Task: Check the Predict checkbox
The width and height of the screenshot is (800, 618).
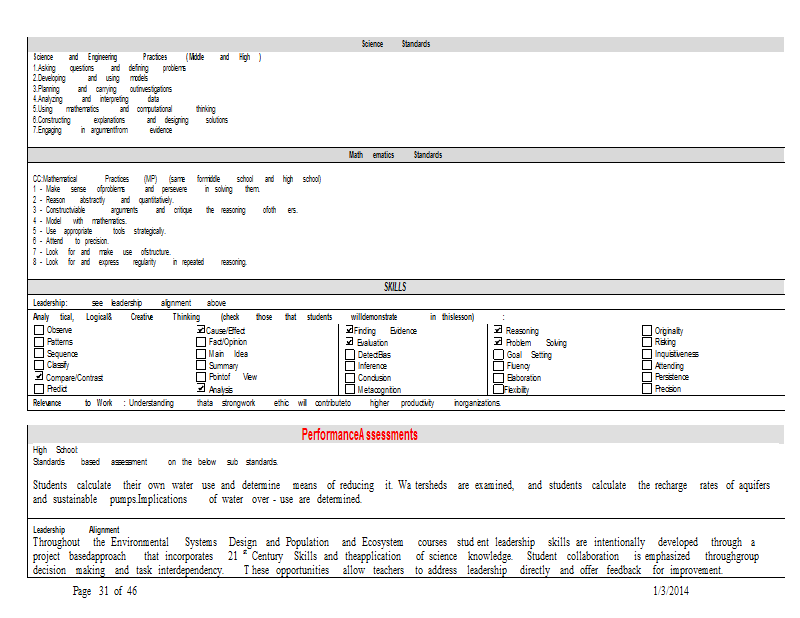Action: click(x=39, y=389)
